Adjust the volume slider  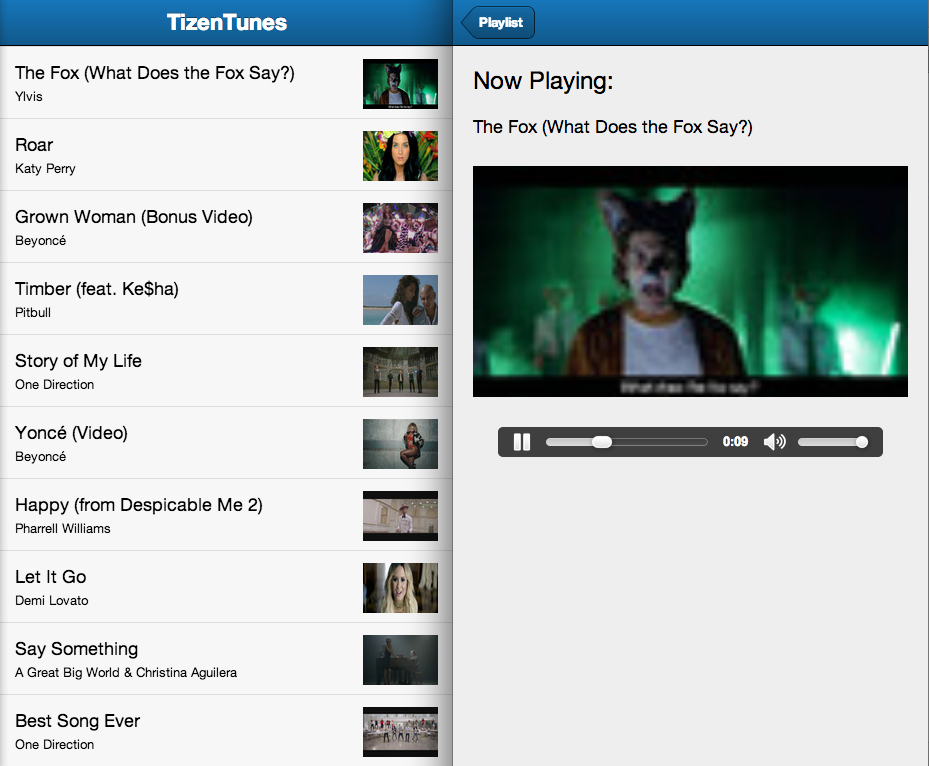point(832,442)
